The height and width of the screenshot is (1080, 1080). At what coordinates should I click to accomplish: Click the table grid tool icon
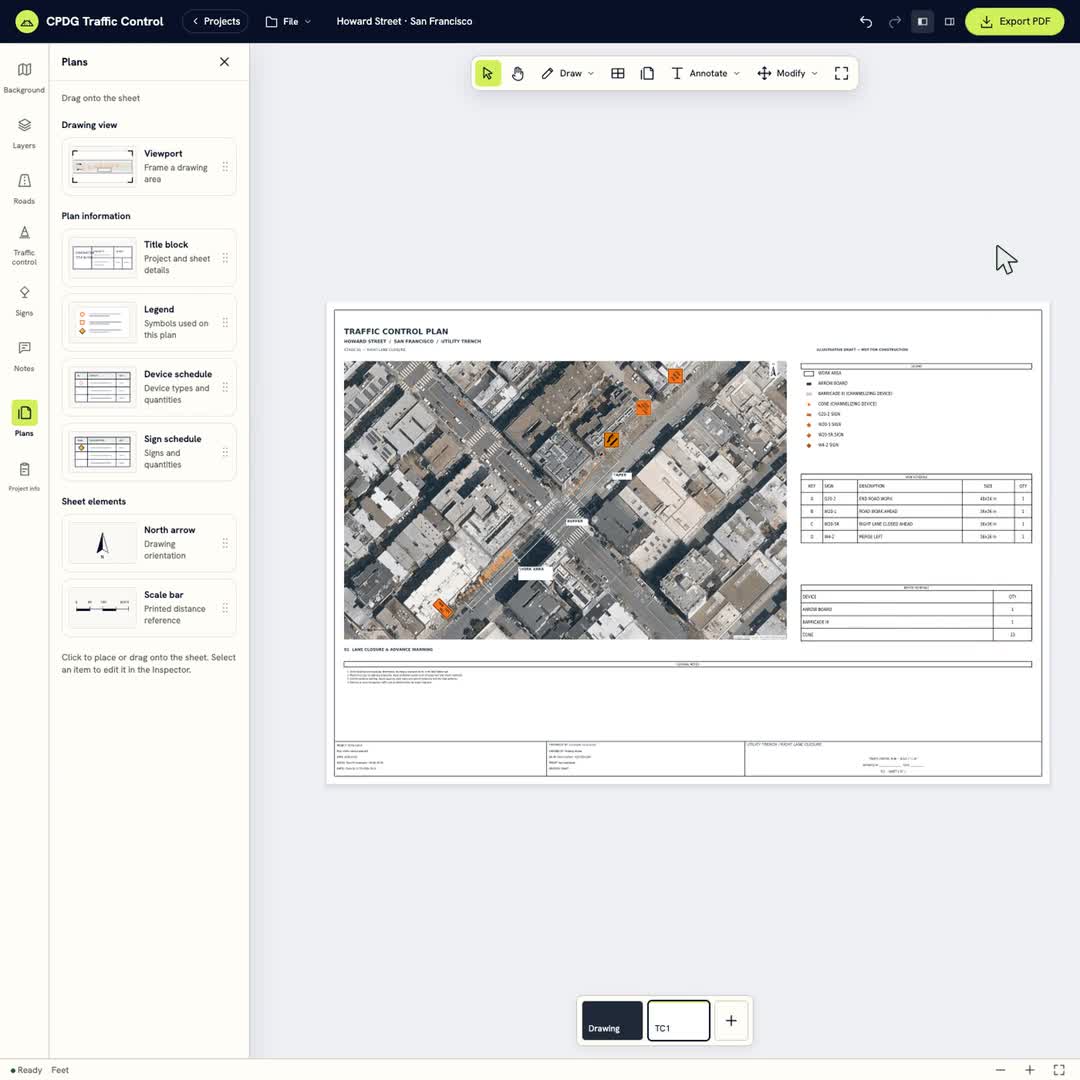[618, 74]
